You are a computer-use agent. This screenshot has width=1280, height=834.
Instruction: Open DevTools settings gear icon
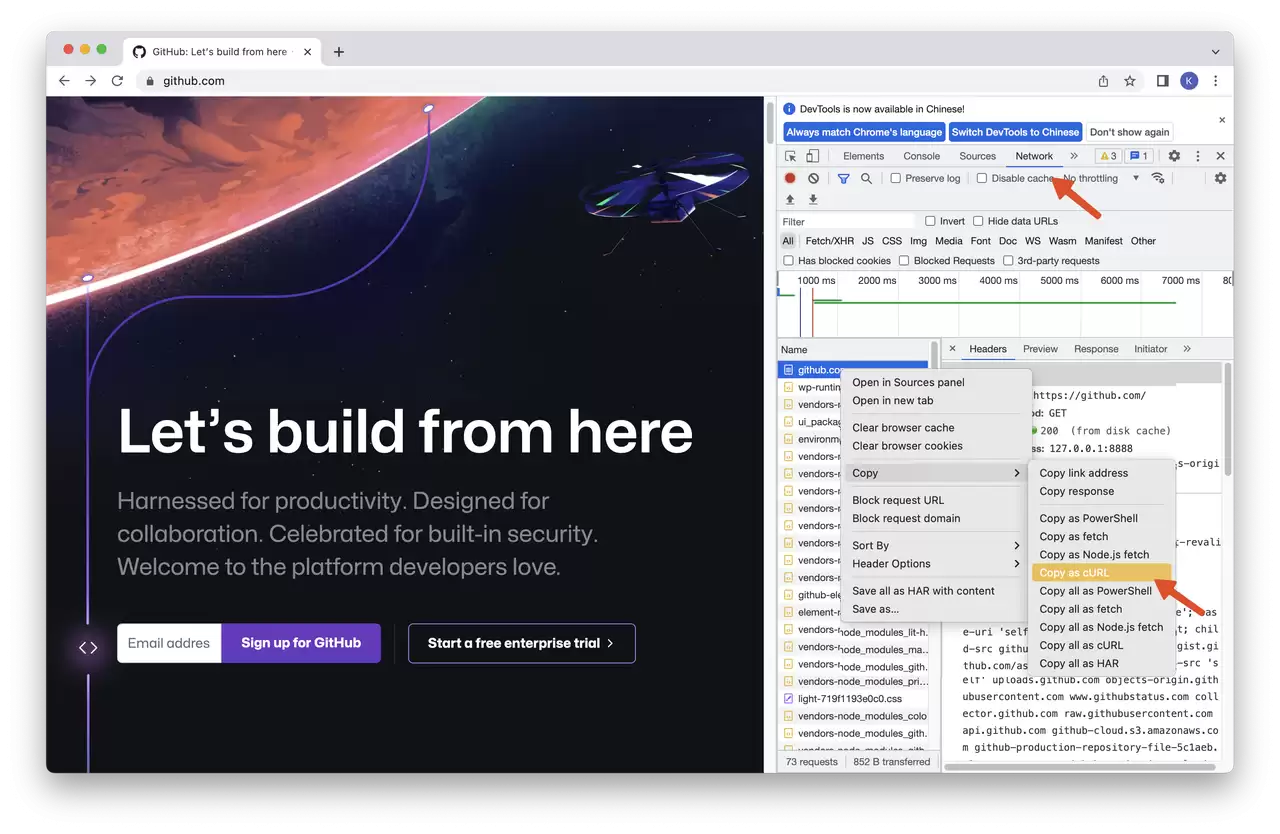point(1174,156)
